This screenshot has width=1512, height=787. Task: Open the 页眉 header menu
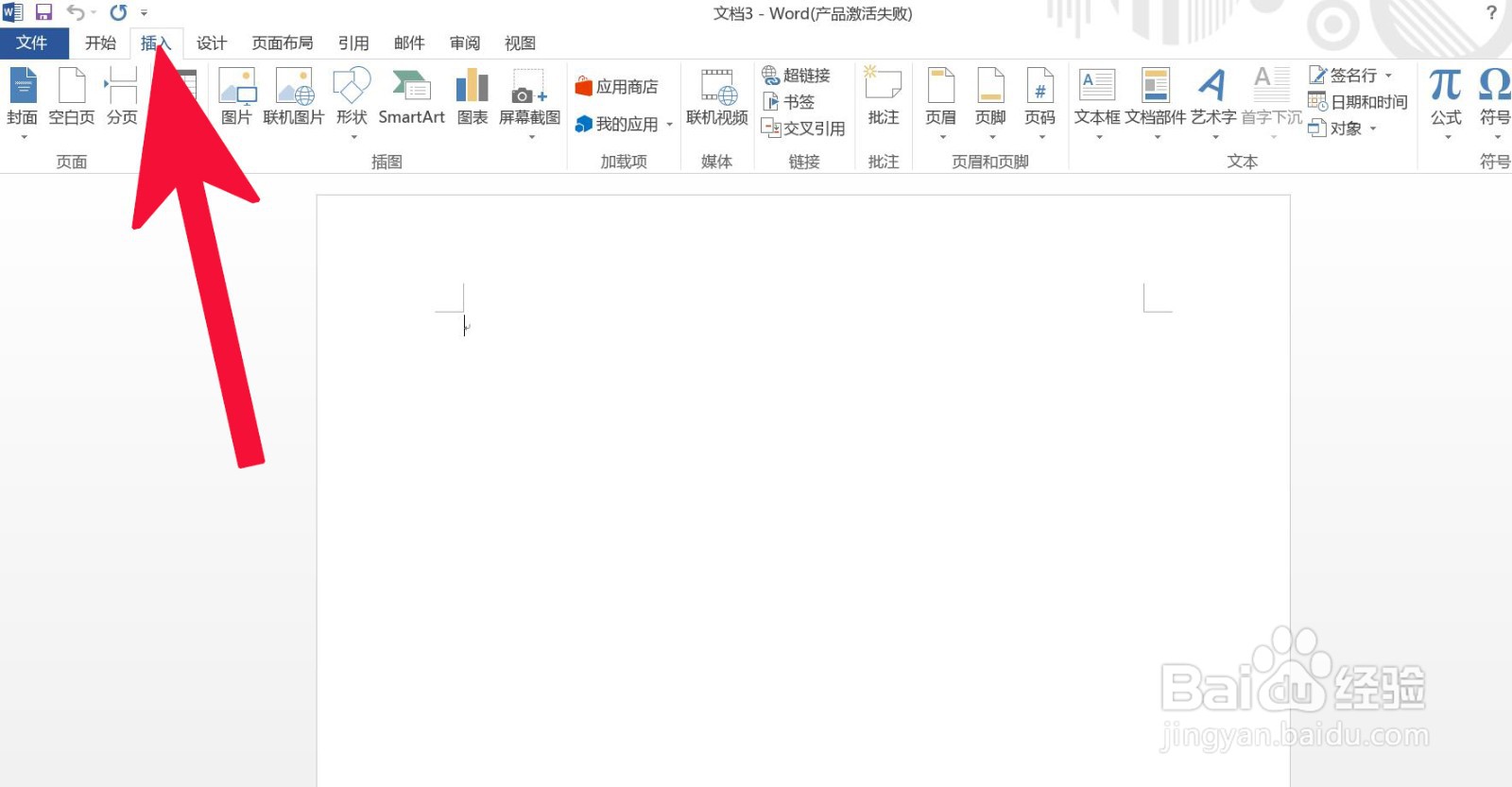(x=941, y=95)
